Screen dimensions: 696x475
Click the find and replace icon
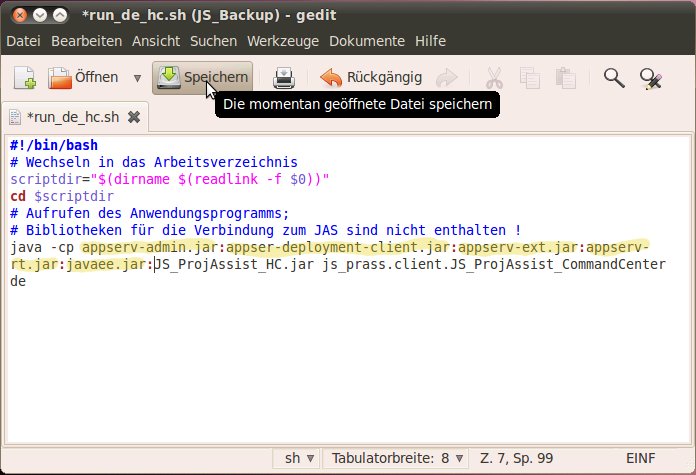tap(651, 78)
